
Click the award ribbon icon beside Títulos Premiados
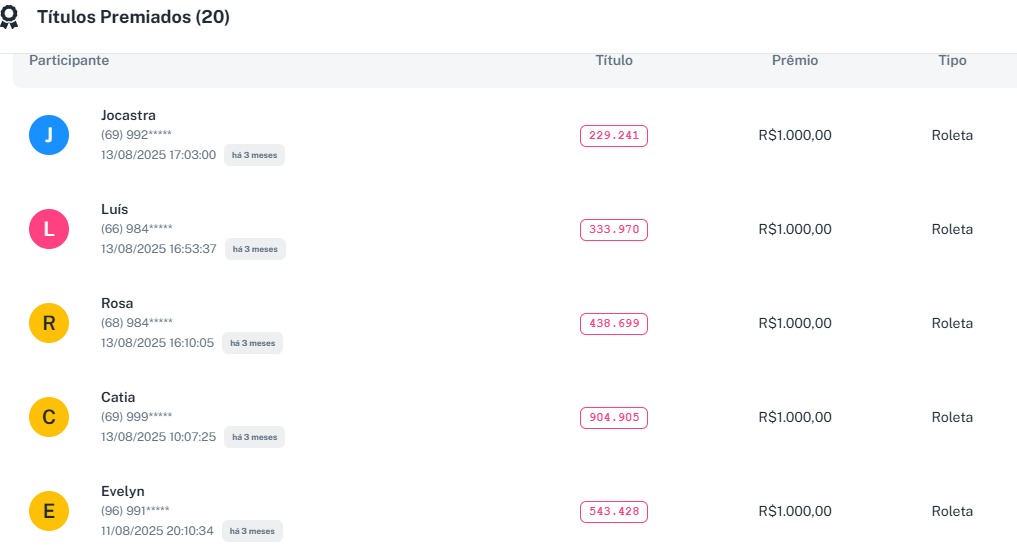pyautogui.click(x=10, y=18)
